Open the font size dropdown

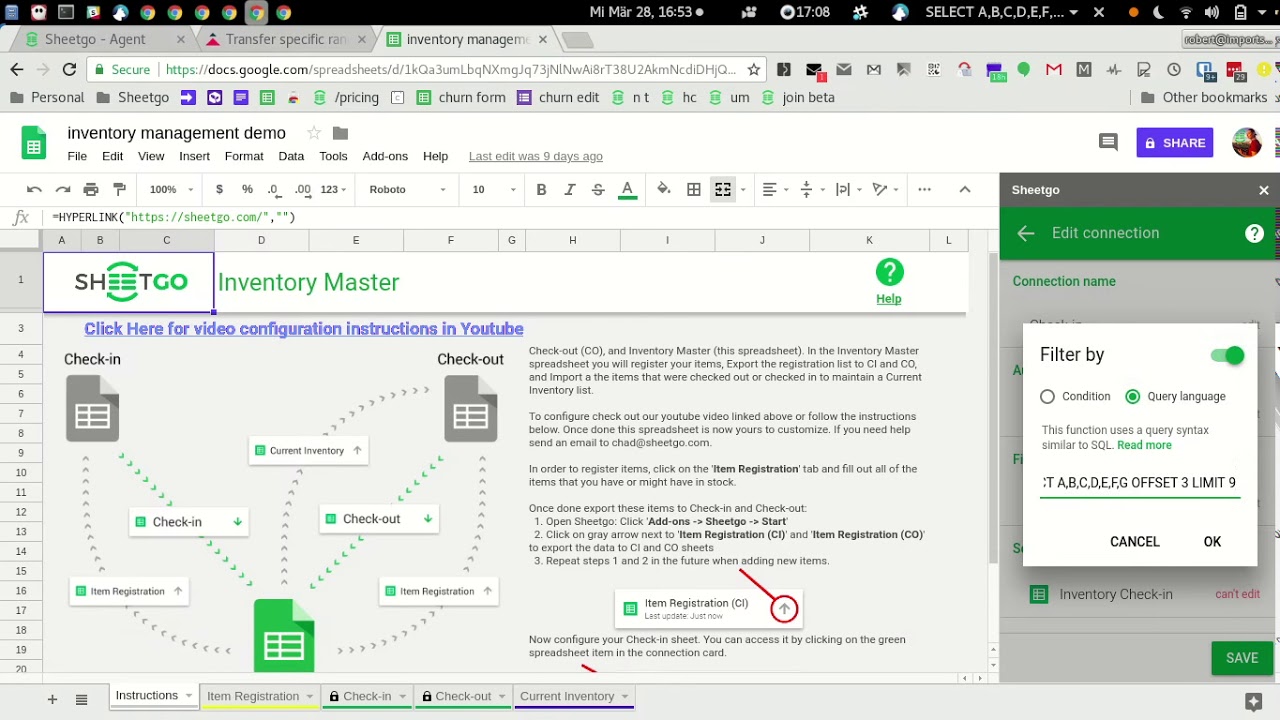pyautogui.click(x=495, y=189)
